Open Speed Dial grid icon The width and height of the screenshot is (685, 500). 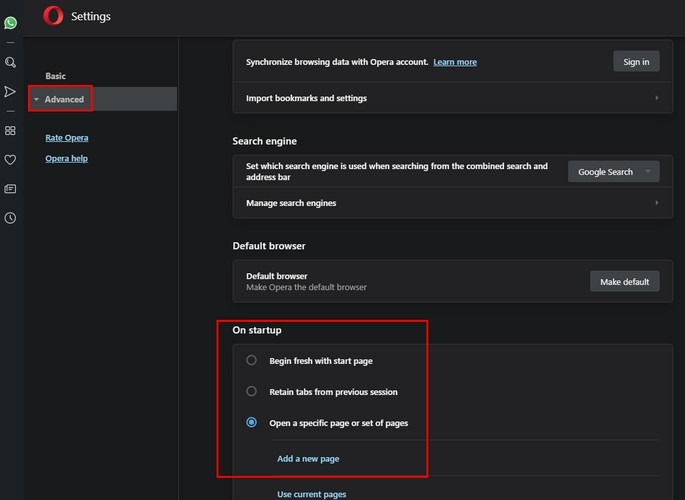pos(11,130)
